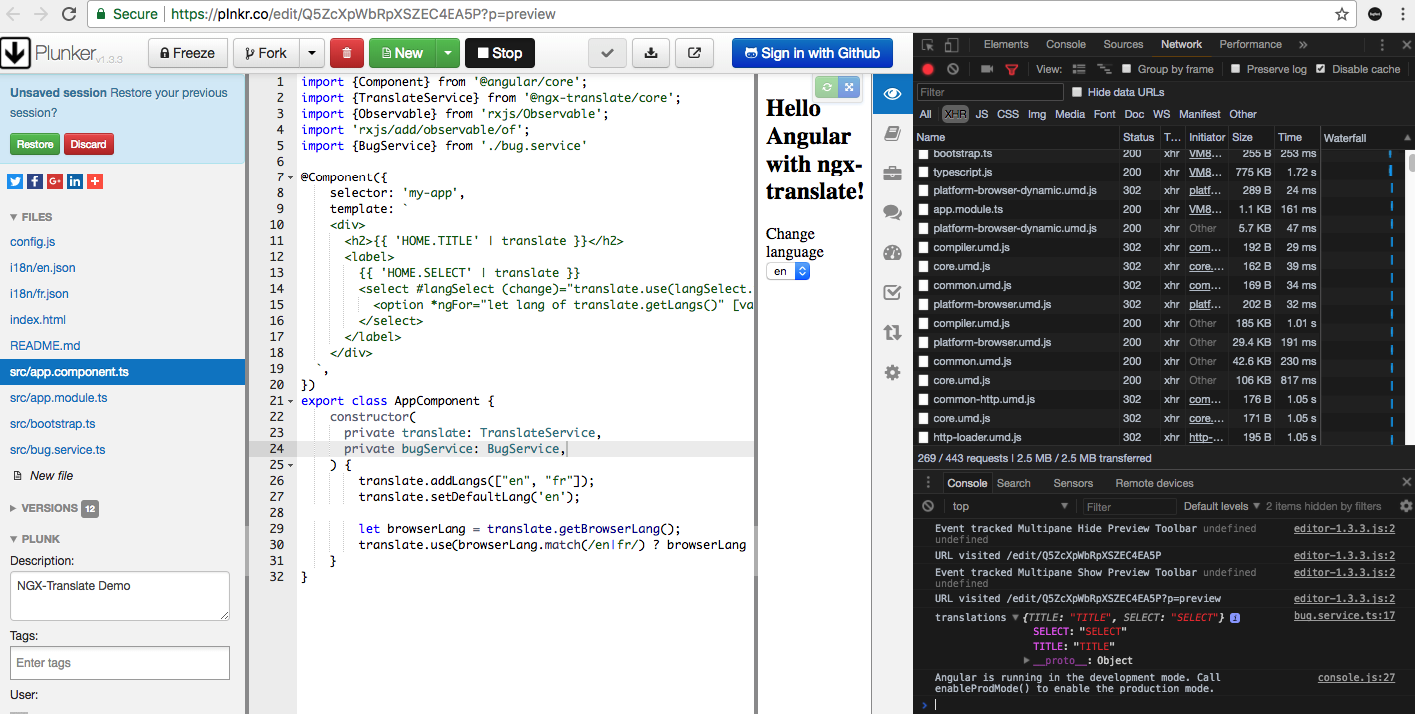Share plunk on Facebook
This screenshot has height=714, width=1415.
(35, 181)
